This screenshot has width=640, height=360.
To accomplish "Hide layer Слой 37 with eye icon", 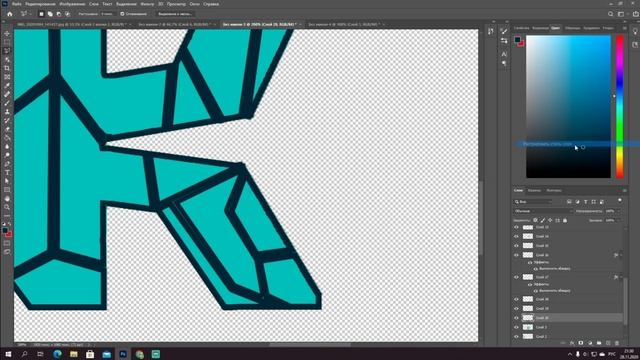I will click(x=516, y=277).
